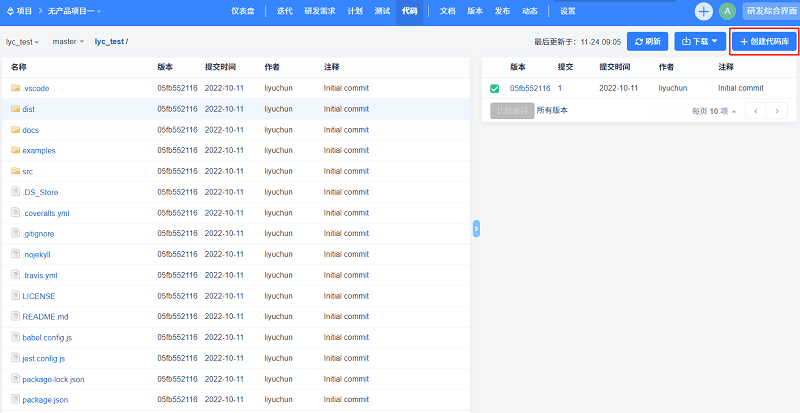The width and height of the screenshot is (800, 413).
Task: Expand the 下载 download dropdown
Action: (x=699, y=42)
